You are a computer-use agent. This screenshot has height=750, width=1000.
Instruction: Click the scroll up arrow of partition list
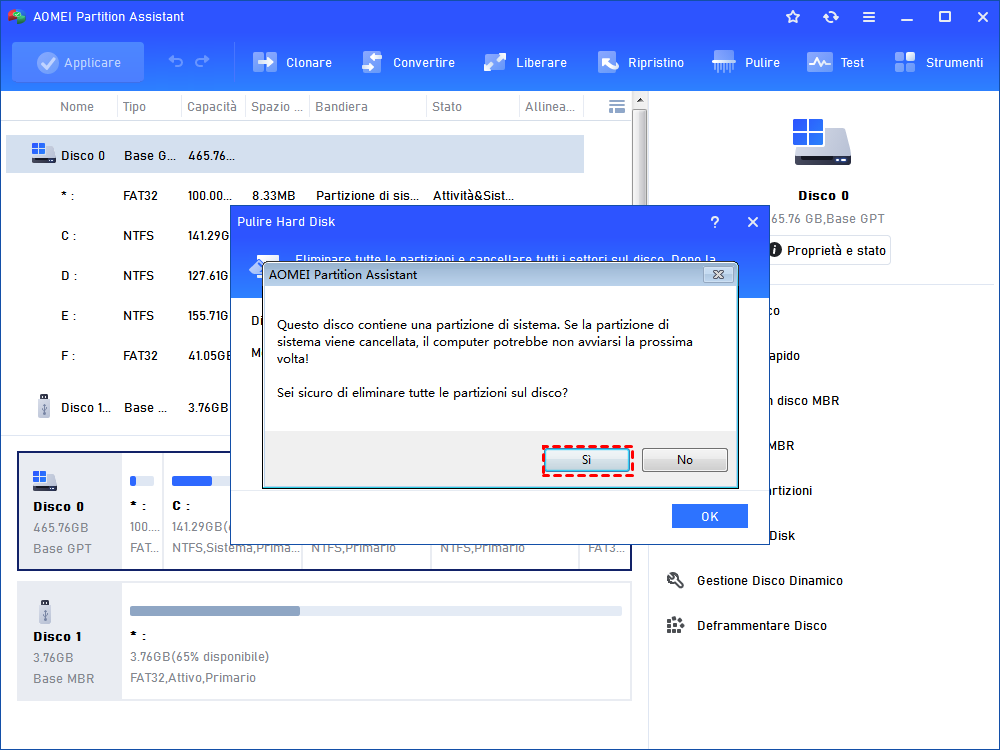(x=640, y=100)
